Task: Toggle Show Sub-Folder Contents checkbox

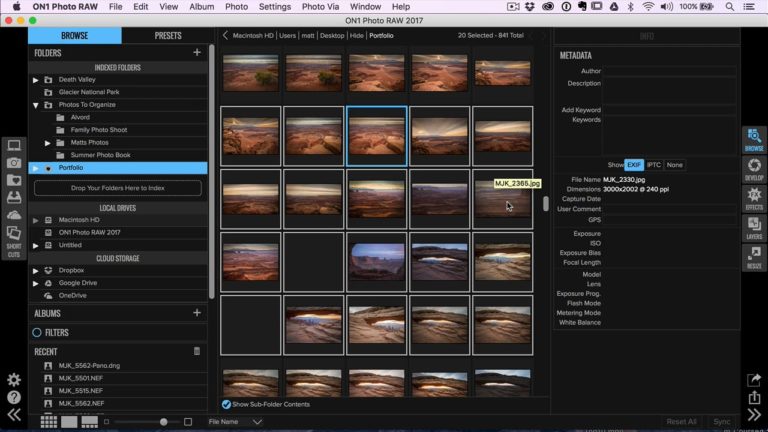Action: (x=226, y=405)
